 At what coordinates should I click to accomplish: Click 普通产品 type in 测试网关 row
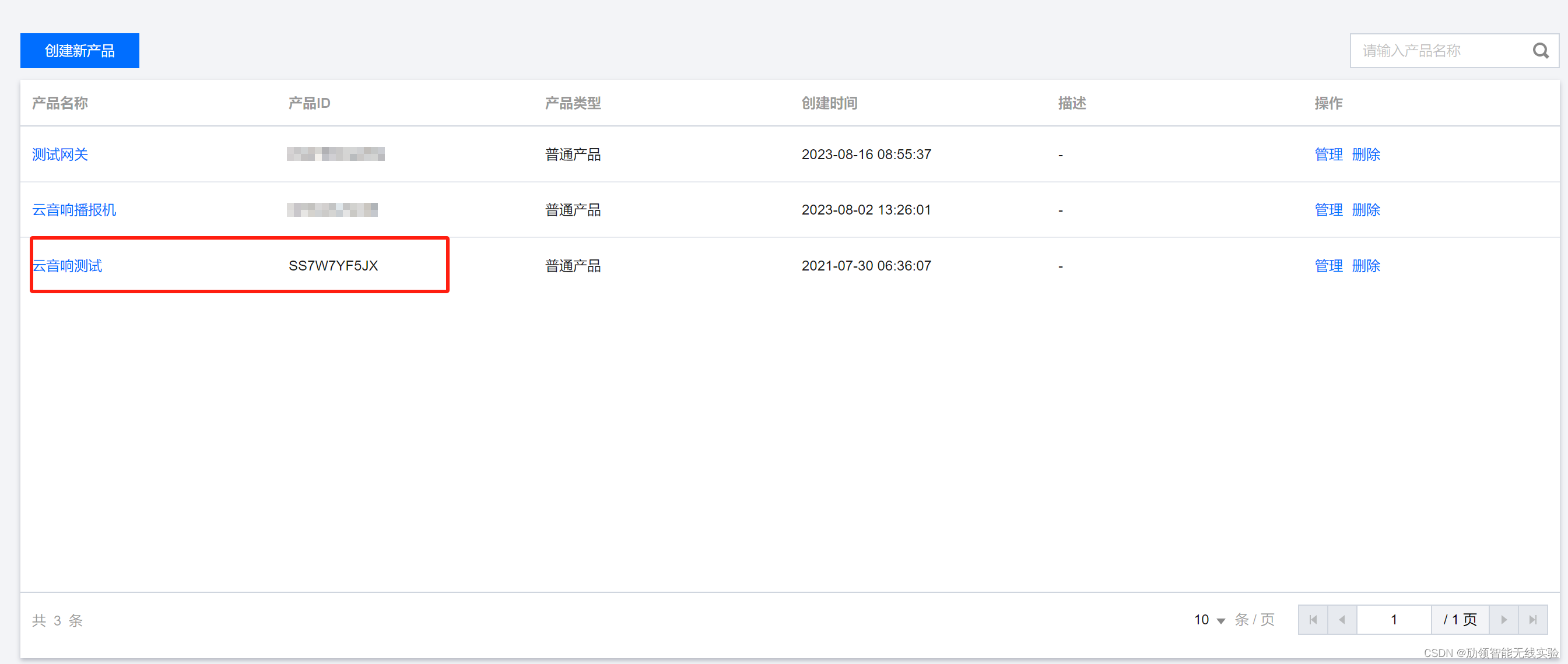click(x=573, y=154)
